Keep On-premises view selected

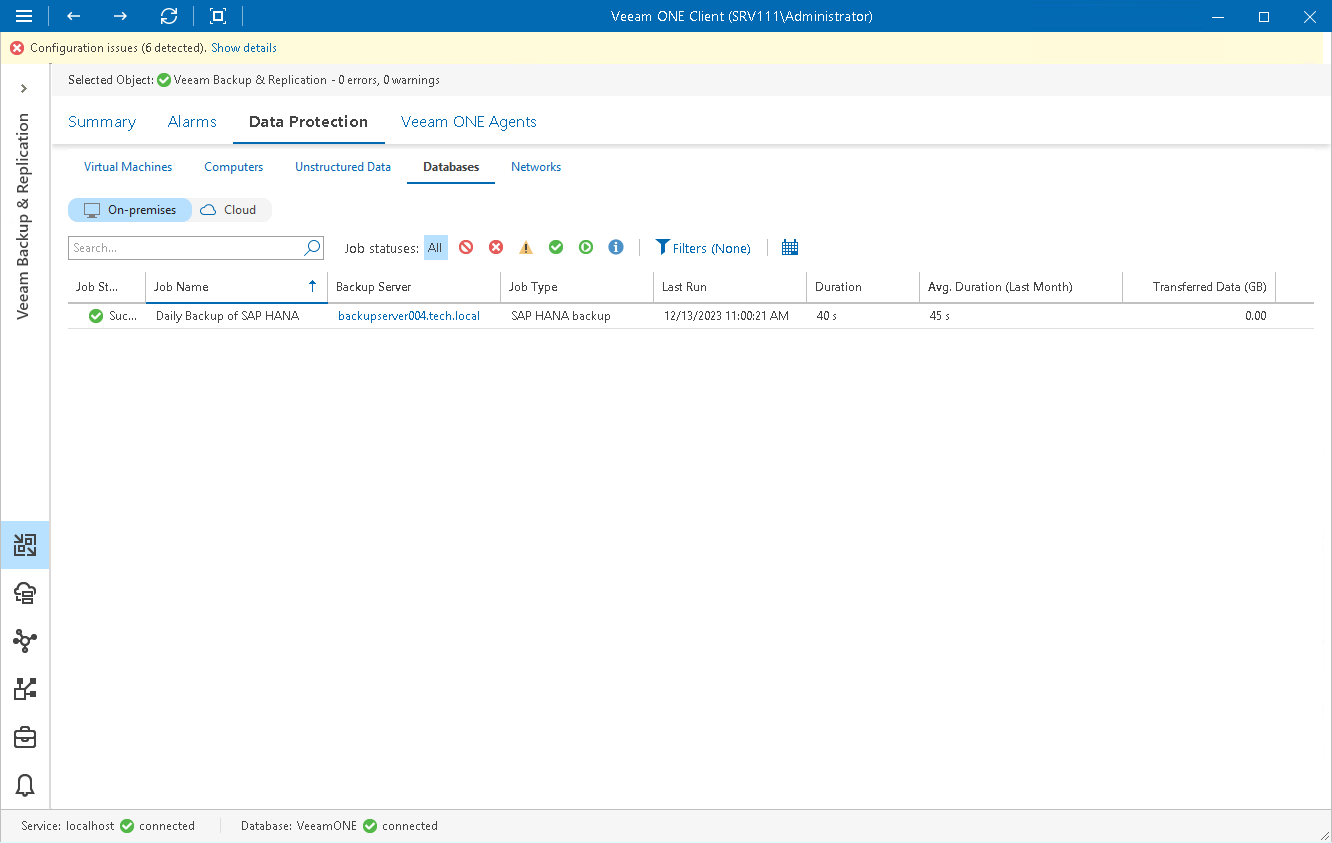(129, 209)
